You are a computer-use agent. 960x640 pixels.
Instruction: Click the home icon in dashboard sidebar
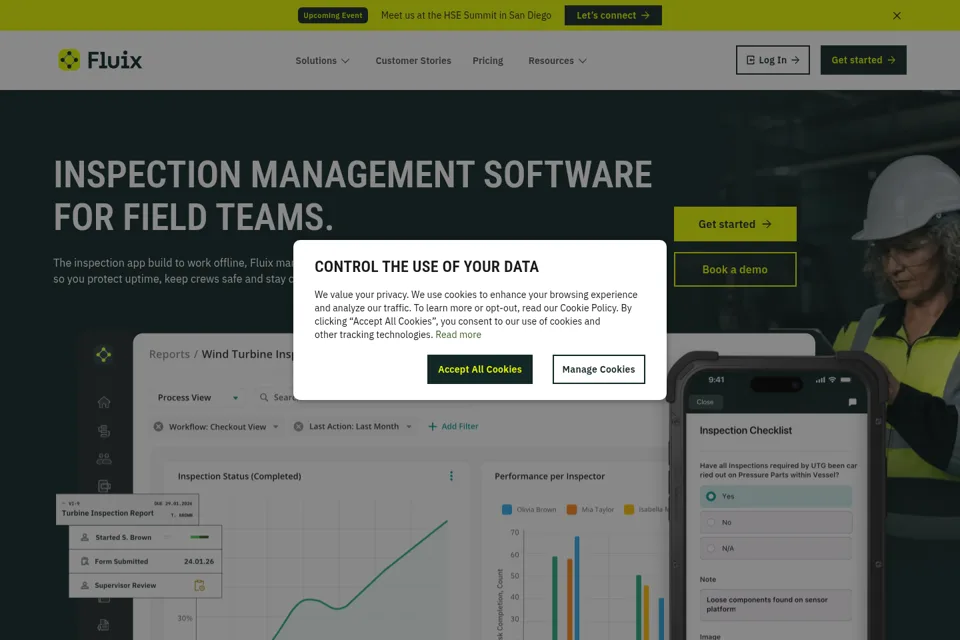(x=104, y=402)
